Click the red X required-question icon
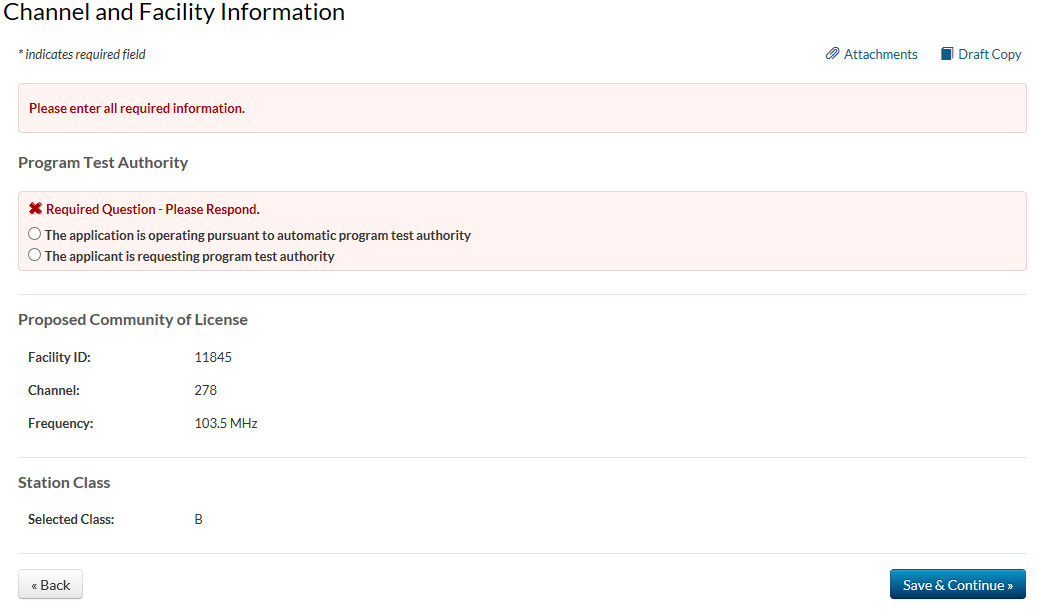The width and height of the screenshot is (1040, 613). point(35,209)
